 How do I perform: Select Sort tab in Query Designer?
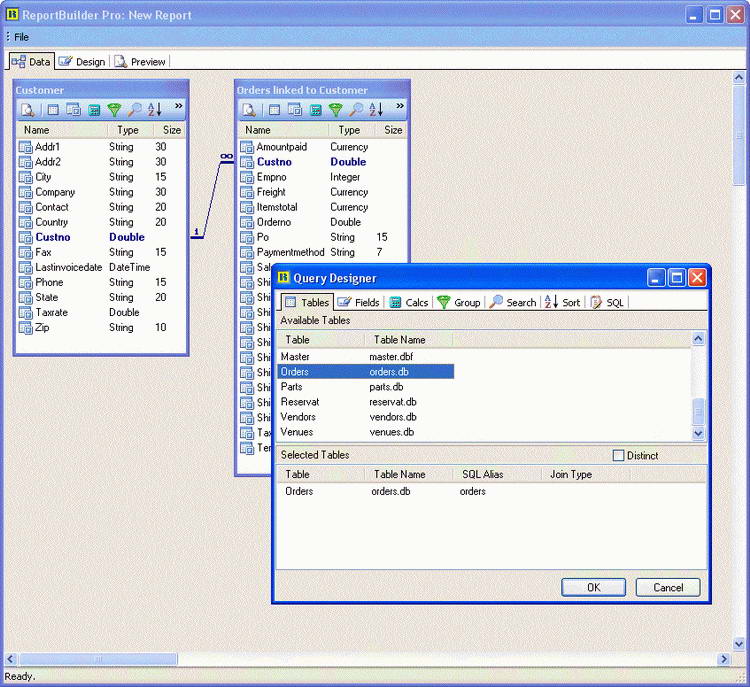(562, 302)
